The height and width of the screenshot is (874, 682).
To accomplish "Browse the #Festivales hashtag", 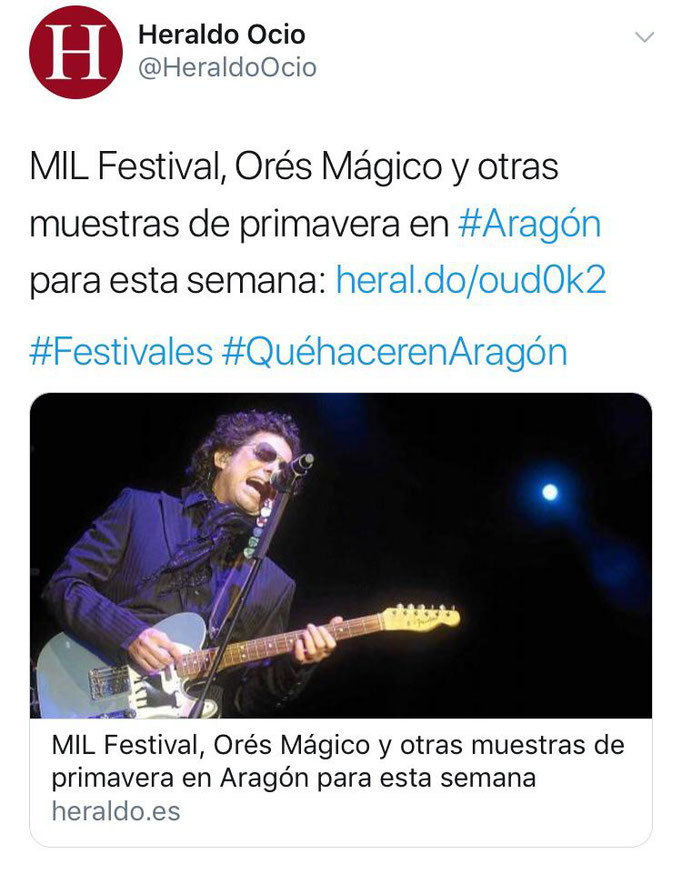I will tap(121, 352).
